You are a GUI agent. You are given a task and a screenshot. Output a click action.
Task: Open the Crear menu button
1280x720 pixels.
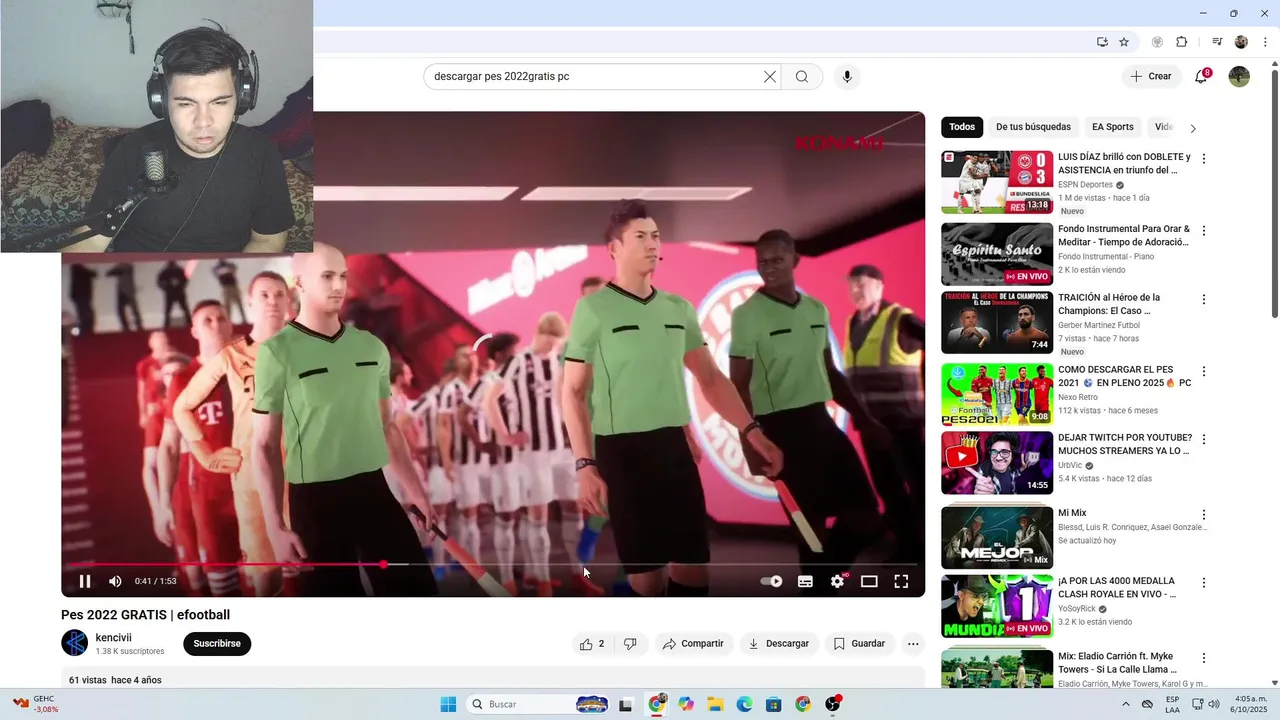[1150, 76]
